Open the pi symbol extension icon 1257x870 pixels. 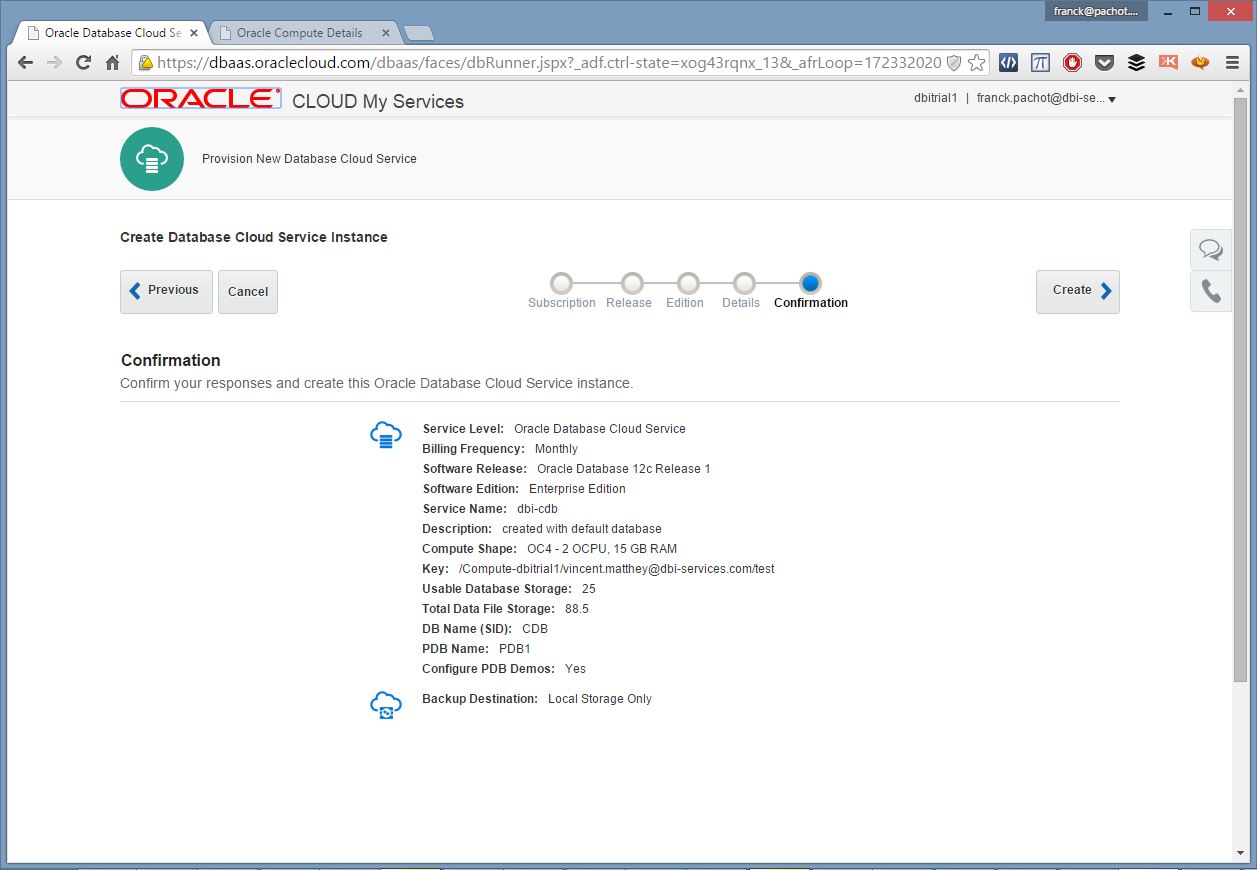tap(1040, 62)
